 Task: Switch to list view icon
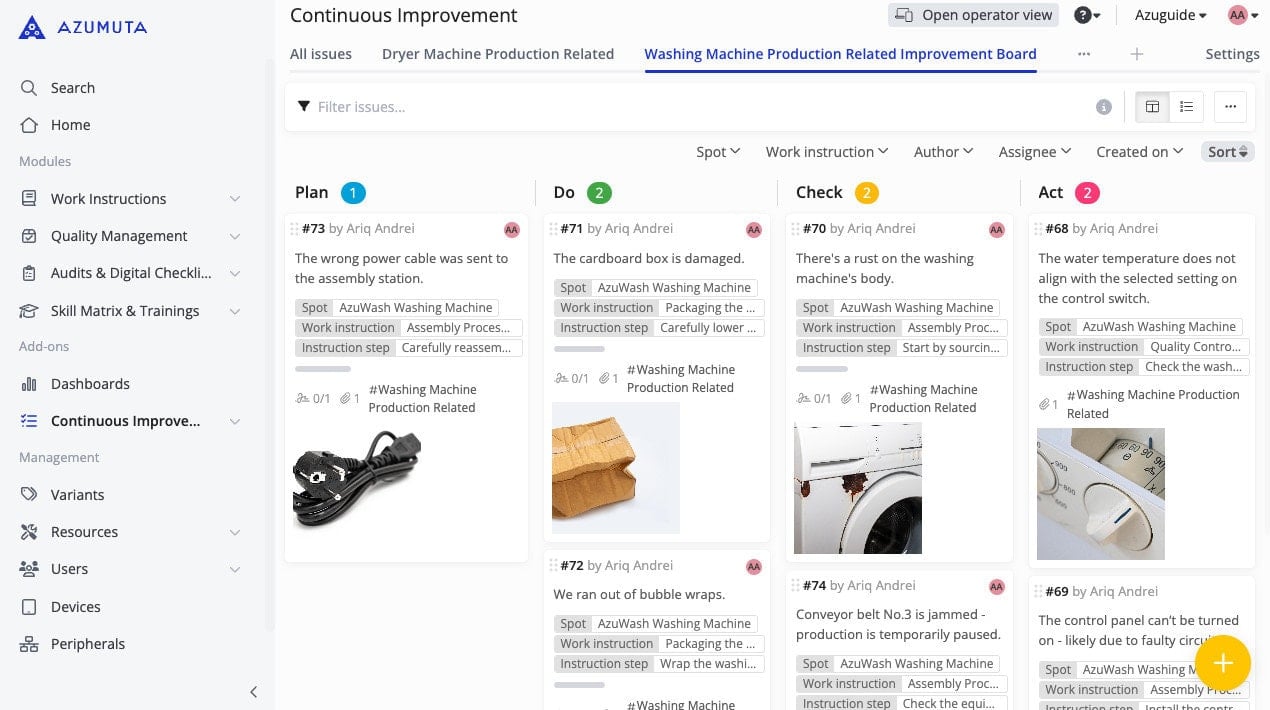[x=1186, y=107]
